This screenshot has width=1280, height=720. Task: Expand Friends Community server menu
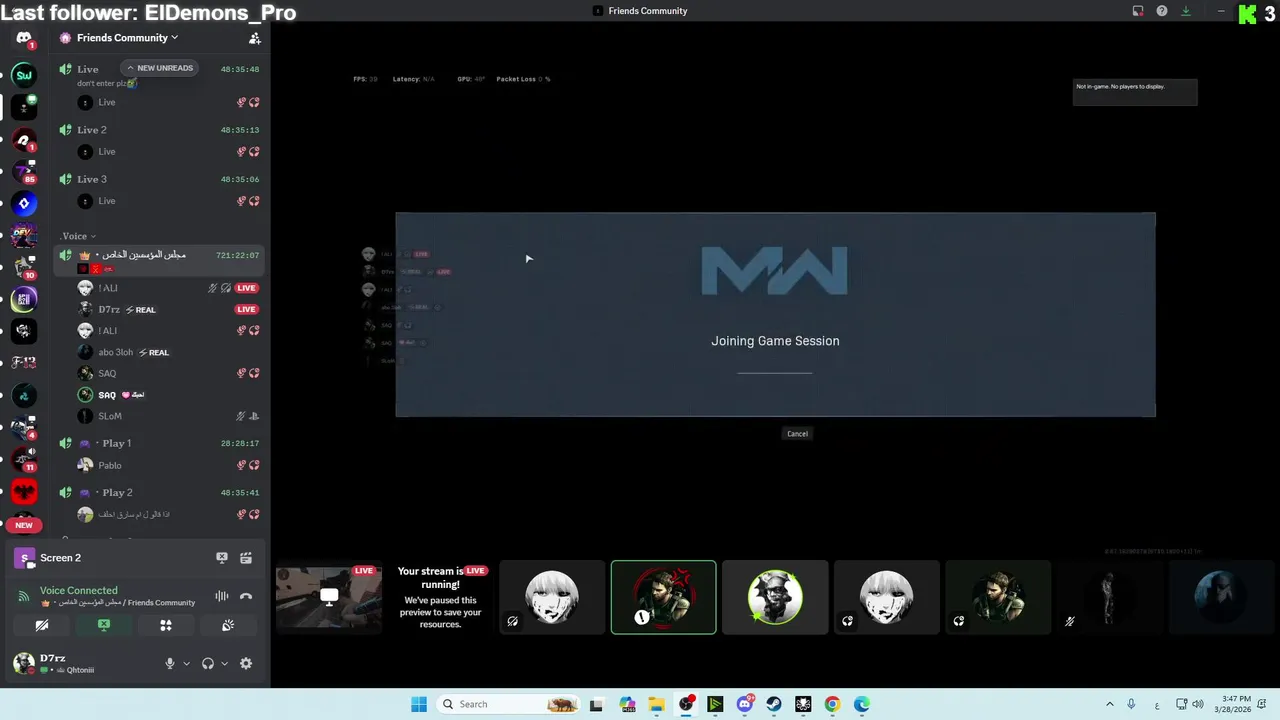(x=127, y=38)
